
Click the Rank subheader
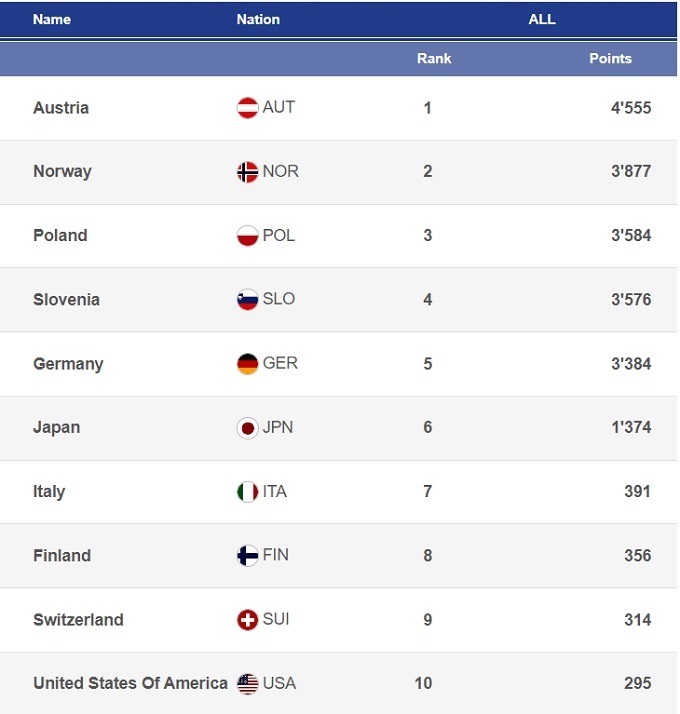[434, 58]
